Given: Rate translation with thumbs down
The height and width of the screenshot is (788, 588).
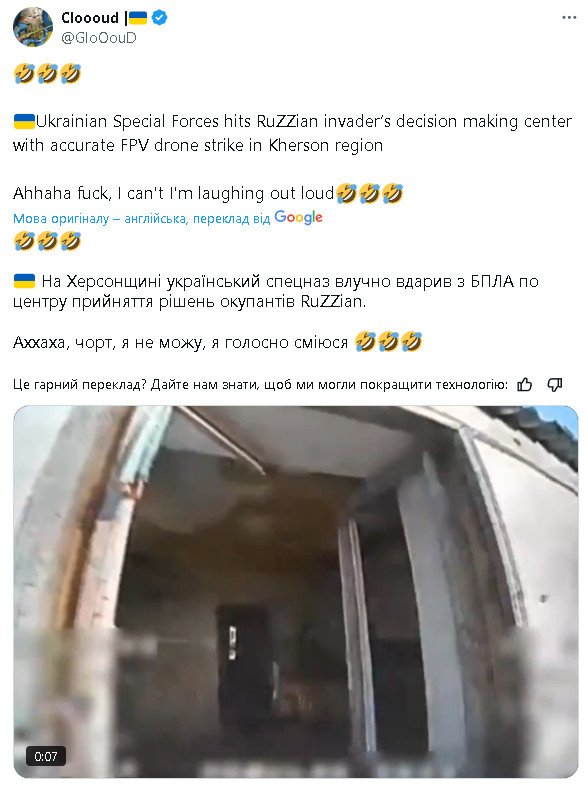Looking at the screenshot, I should click(x=554, y=385).
